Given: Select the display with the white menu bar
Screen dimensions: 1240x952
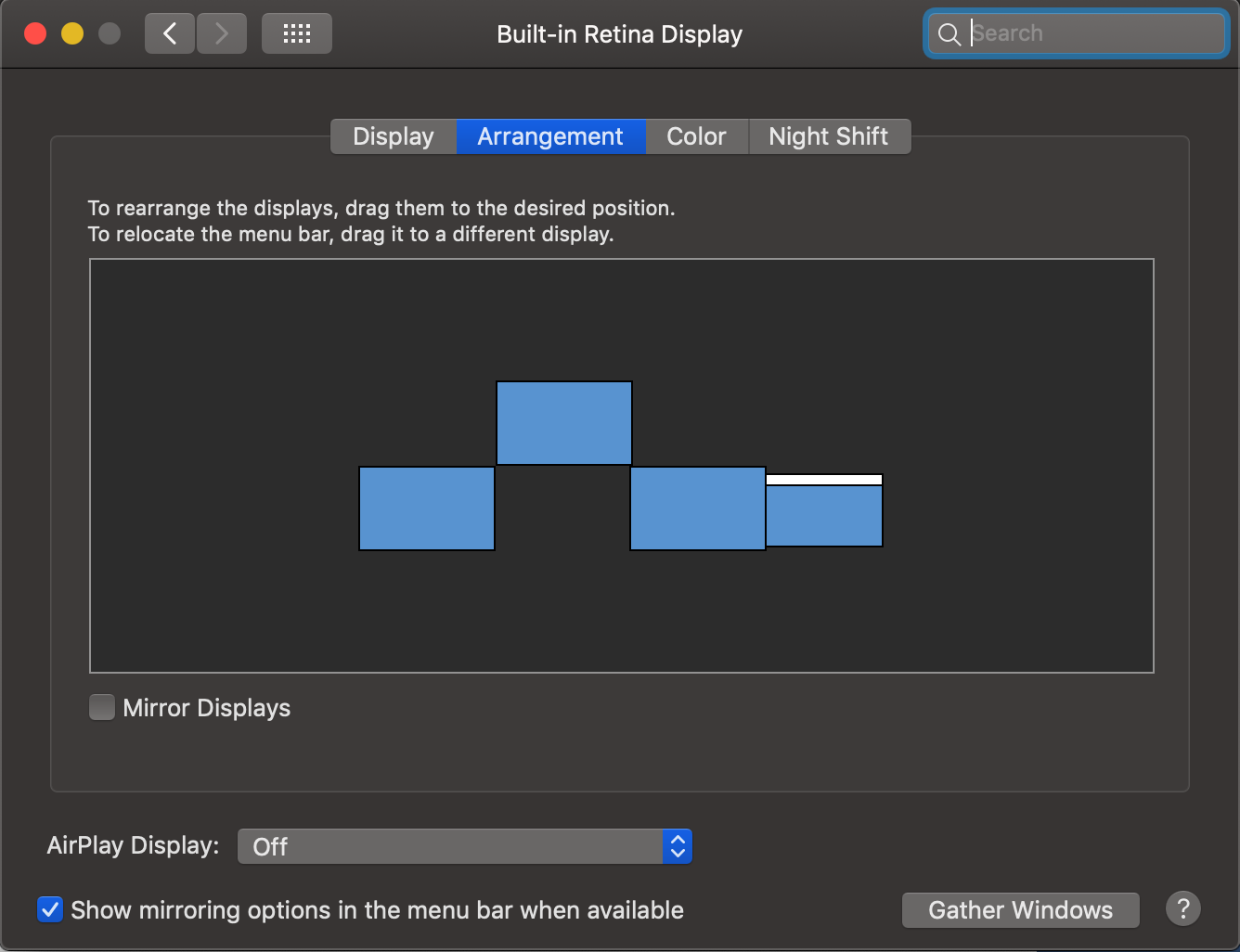Looking at the screenshot, I should click(824, 517).
